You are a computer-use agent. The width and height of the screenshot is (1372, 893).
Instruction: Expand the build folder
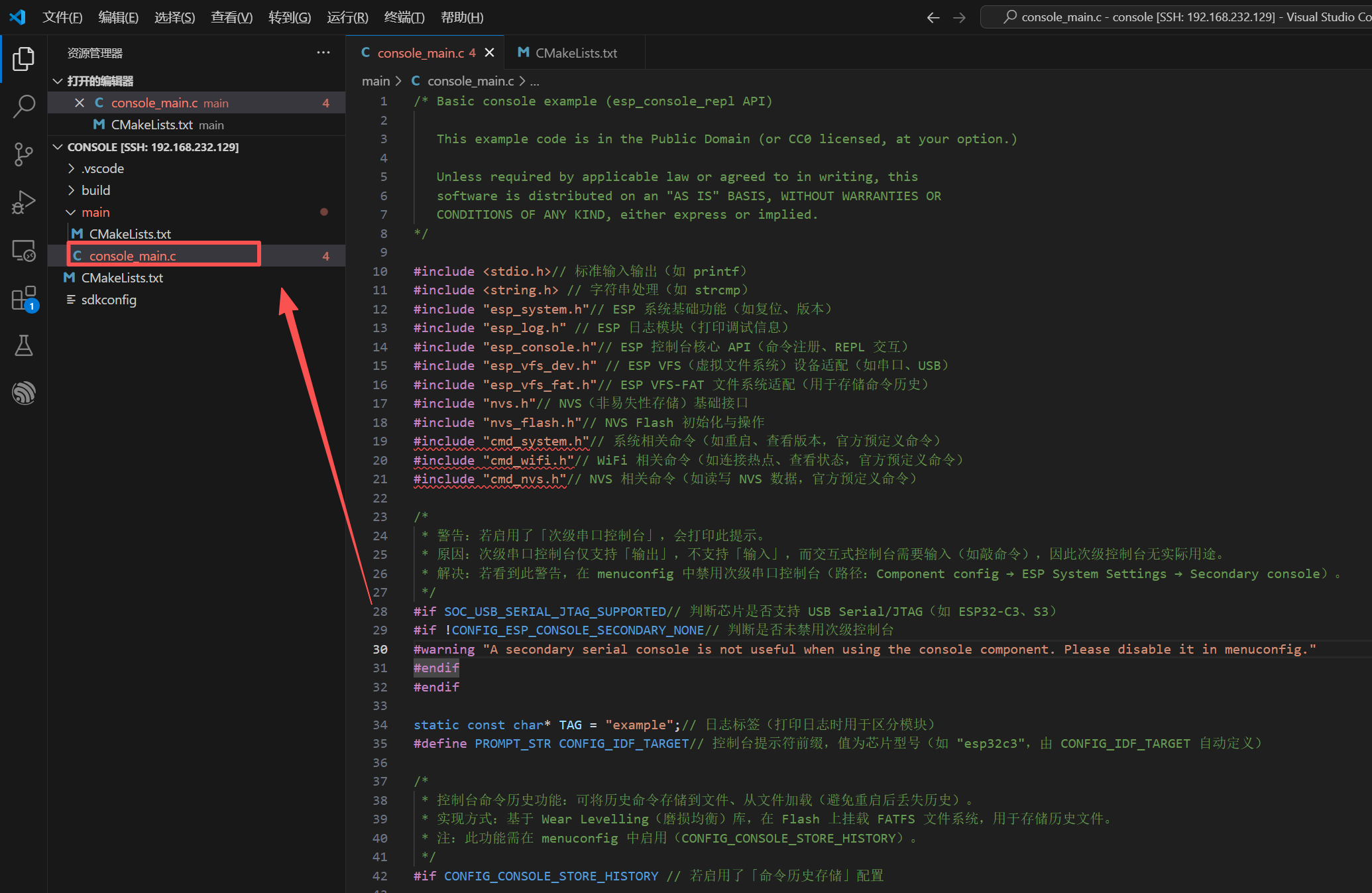[x=95, y=190]
